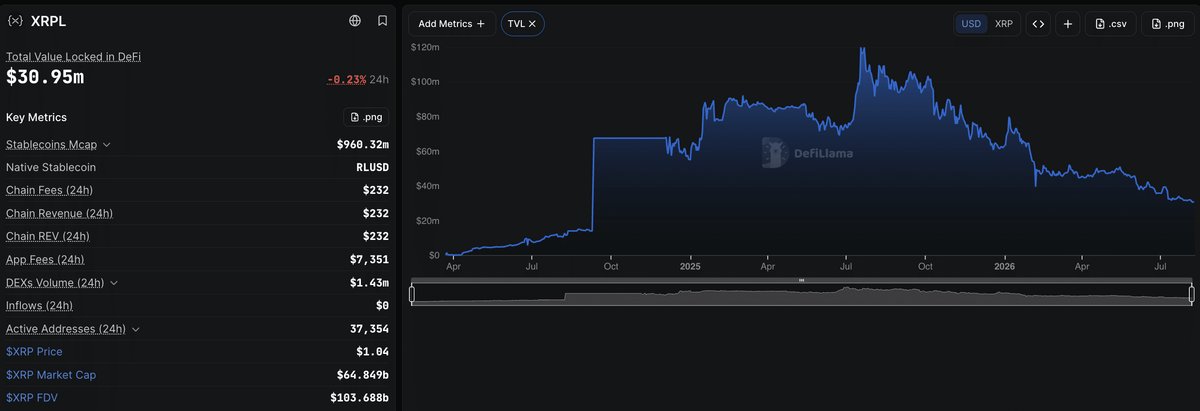Click the $103.688b FDV value
The height and width of the screenshot is (411, 1200).
coord(360,397)
